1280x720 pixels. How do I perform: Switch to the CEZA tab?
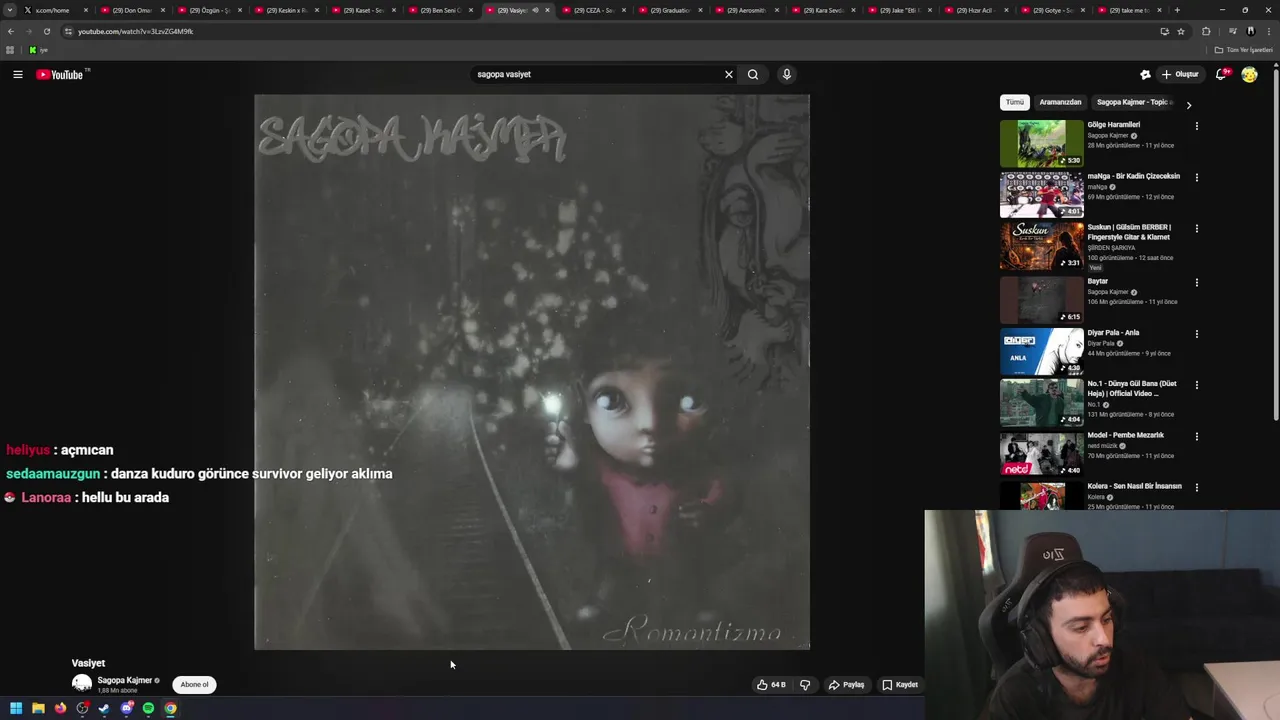(592, 10)
